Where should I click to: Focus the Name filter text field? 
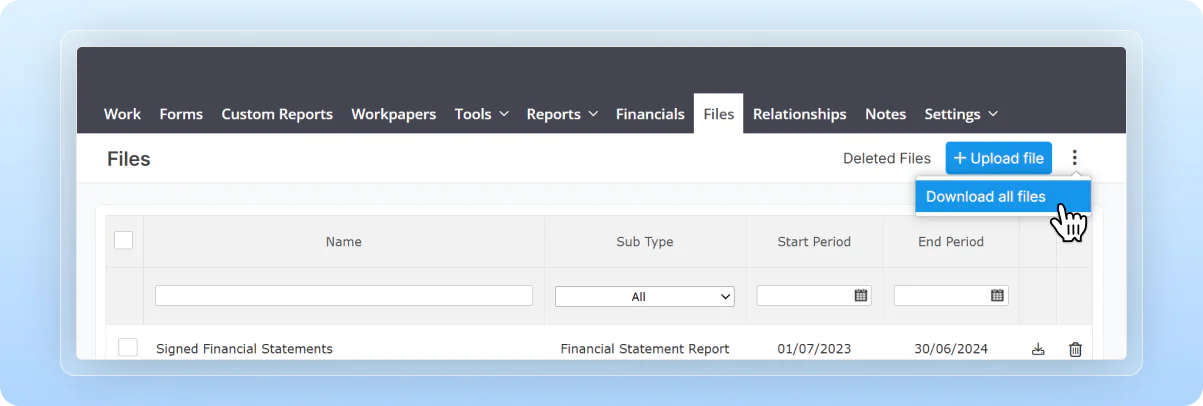pyautogui.click(x=344, y=296)
